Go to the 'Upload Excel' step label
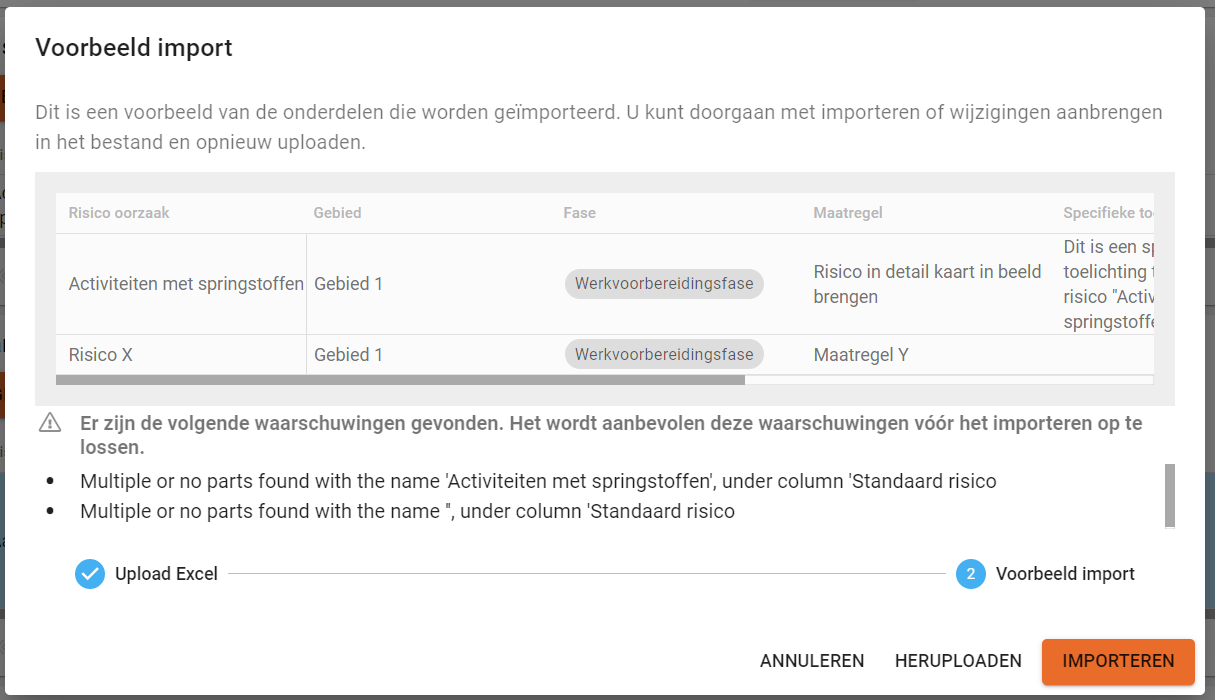The width and height of the screenshot is (1215, 700). [166, 574]
